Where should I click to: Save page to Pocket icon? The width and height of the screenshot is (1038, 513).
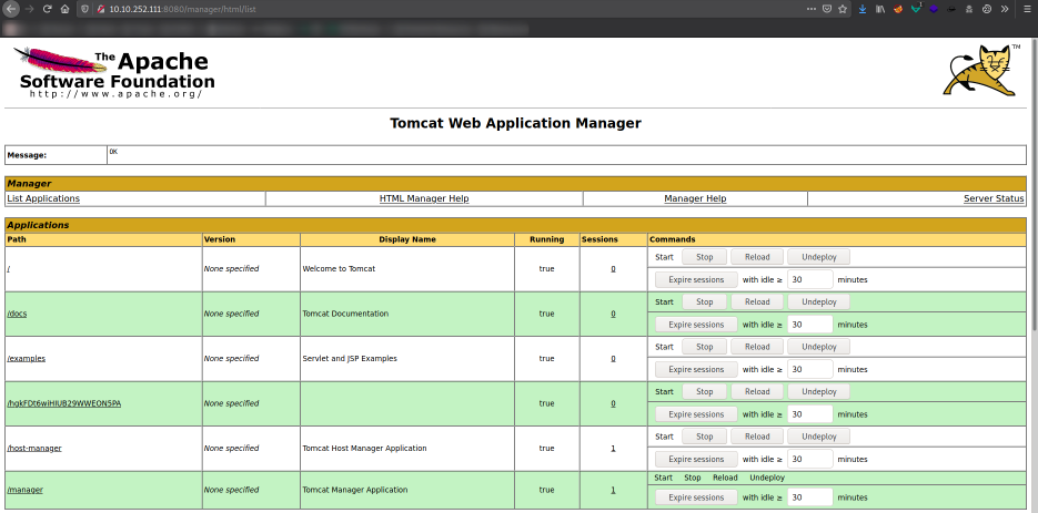(827, 9)
